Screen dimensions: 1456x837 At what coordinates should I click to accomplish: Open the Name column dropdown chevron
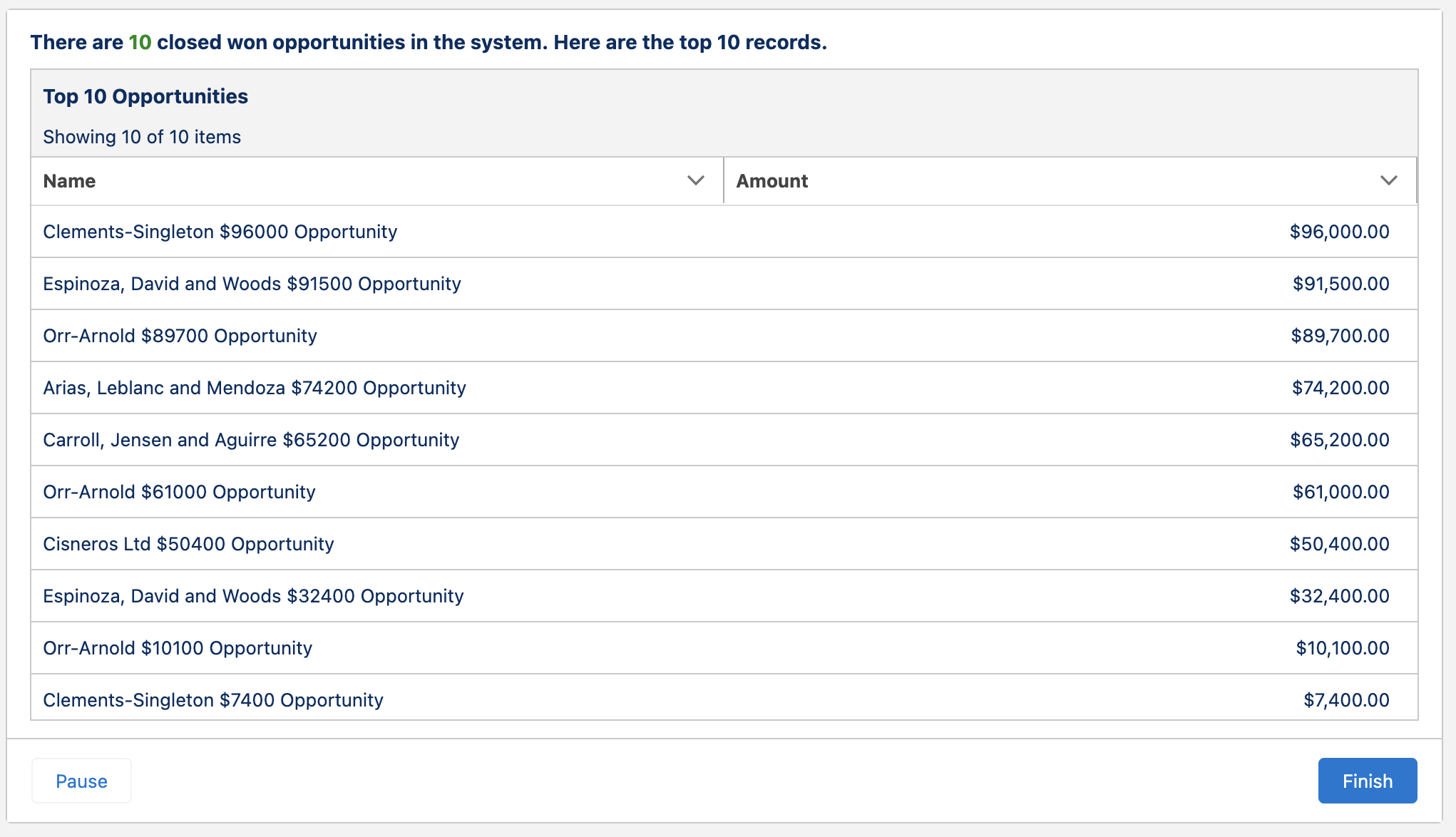point(695,180)
